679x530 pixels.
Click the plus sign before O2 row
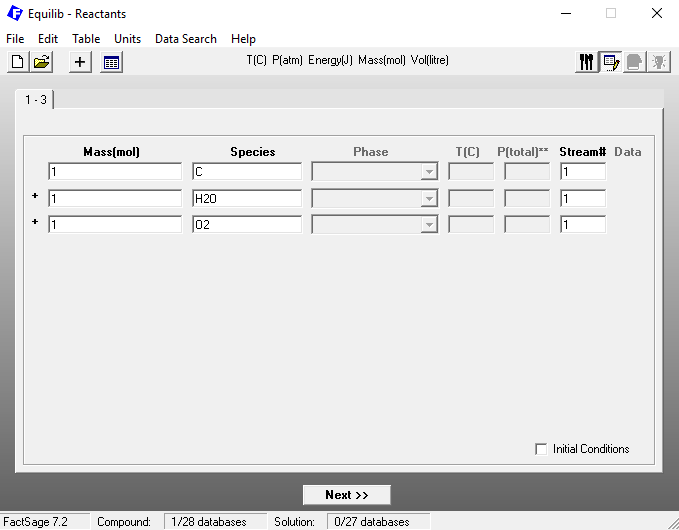(35, 222)
